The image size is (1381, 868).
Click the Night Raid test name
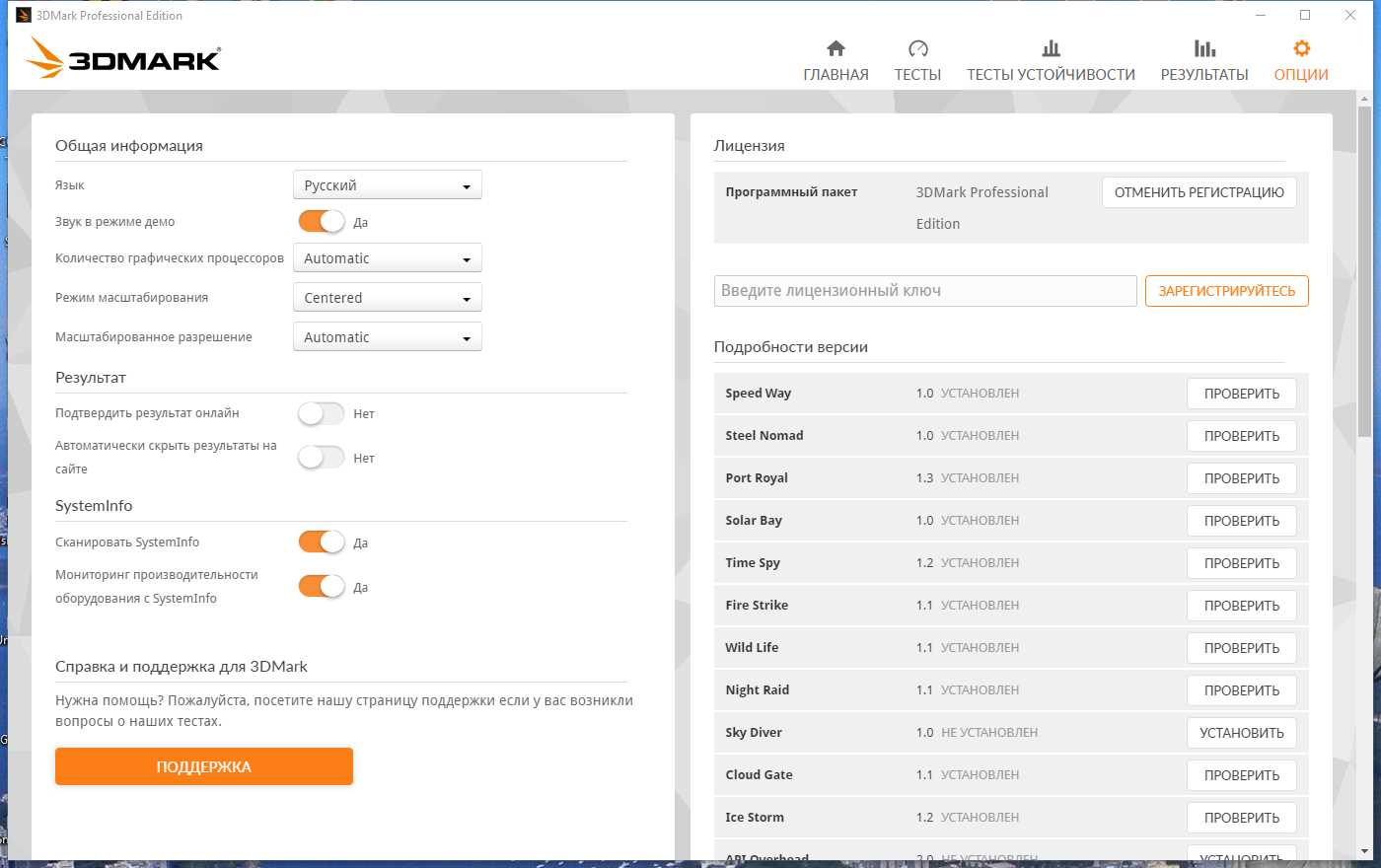757,689
